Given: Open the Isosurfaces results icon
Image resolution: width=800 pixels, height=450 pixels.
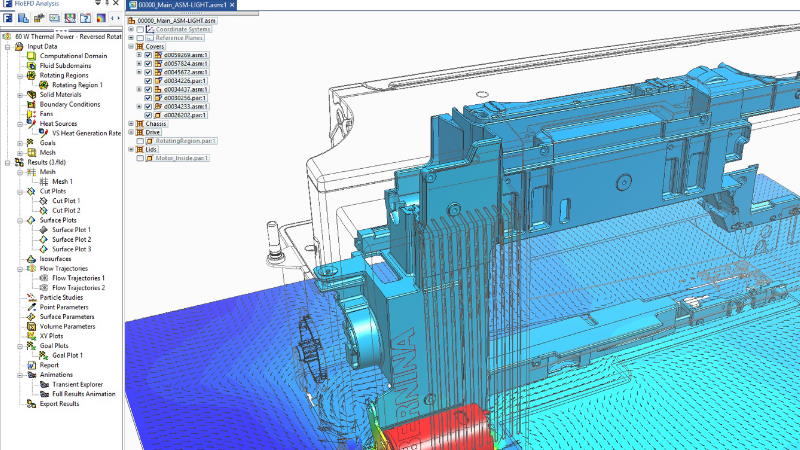Looking at the screenshot, I should tap(31, 259).
